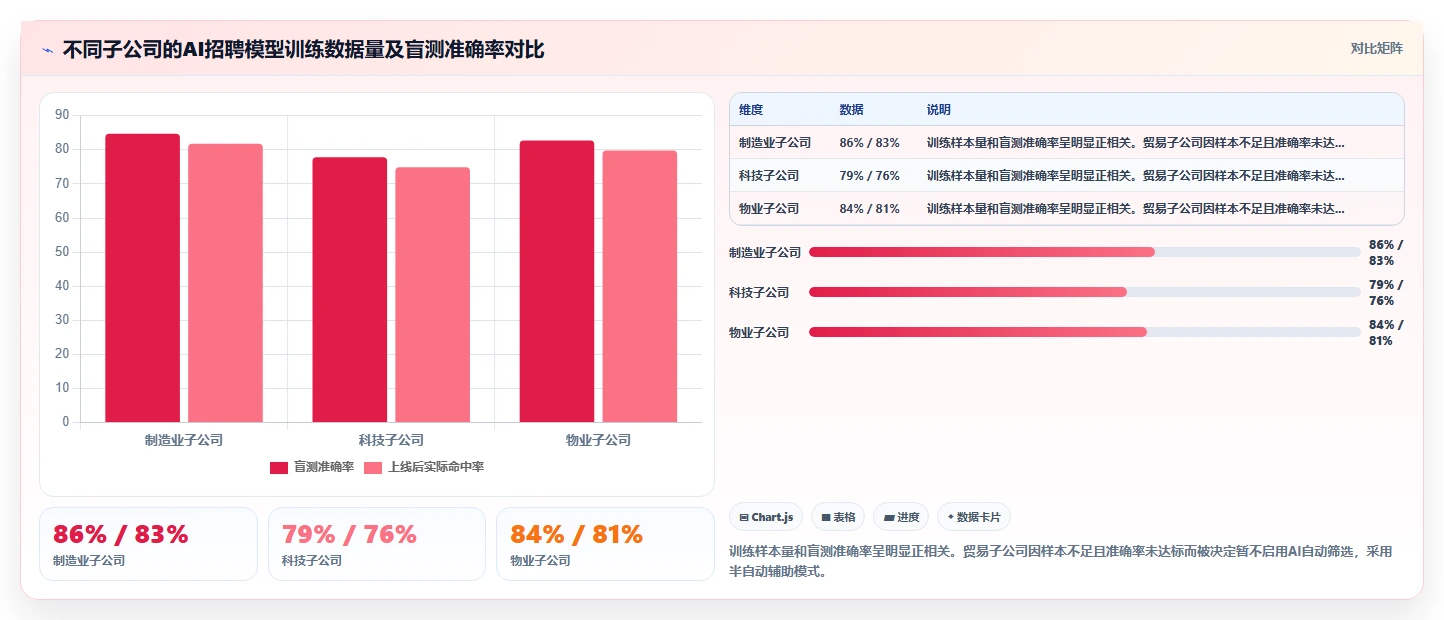Click 说明 text in 科技子公司 row
This screenshot has height=620, width=1444.
click(1136, 175)
